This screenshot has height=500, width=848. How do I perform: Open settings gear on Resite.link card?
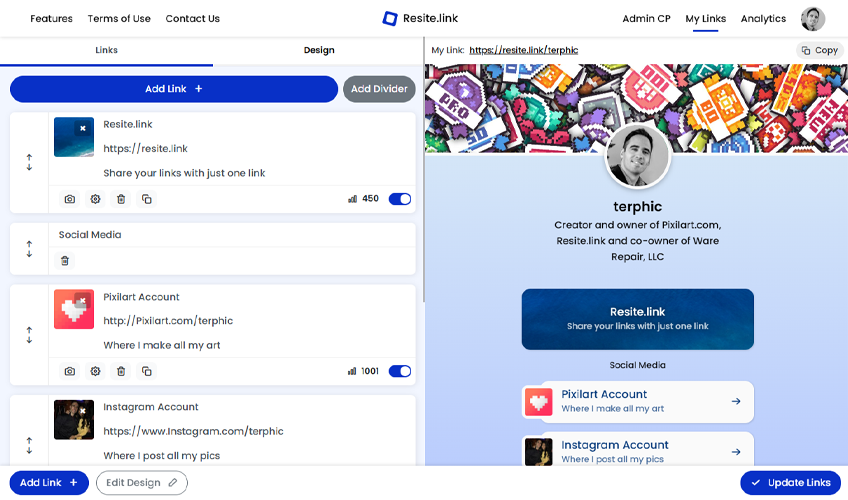(95, 199)
